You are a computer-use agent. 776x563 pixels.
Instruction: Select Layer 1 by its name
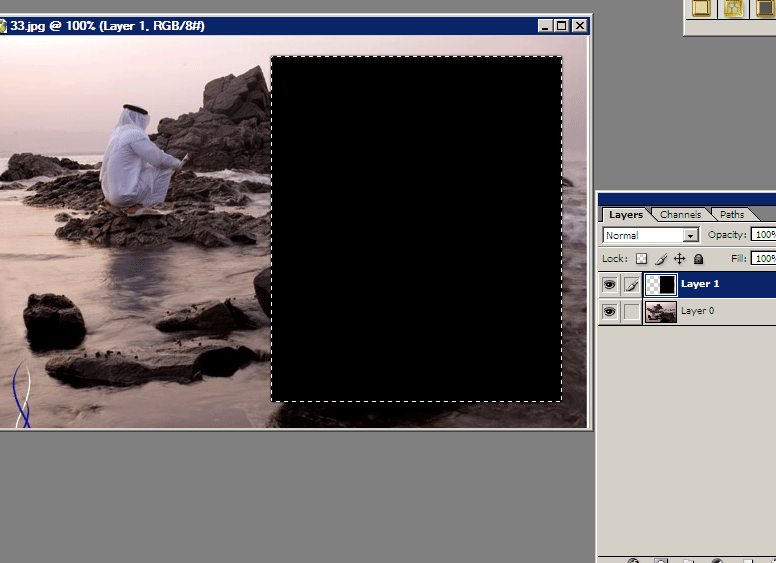[700, 284]
